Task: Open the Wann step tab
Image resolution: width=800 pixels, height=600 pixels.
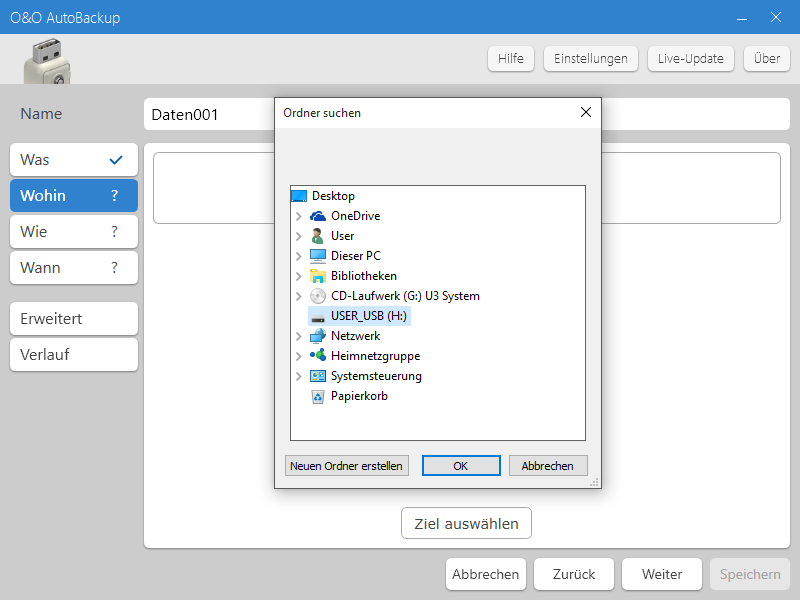Action: coord(73,268)
